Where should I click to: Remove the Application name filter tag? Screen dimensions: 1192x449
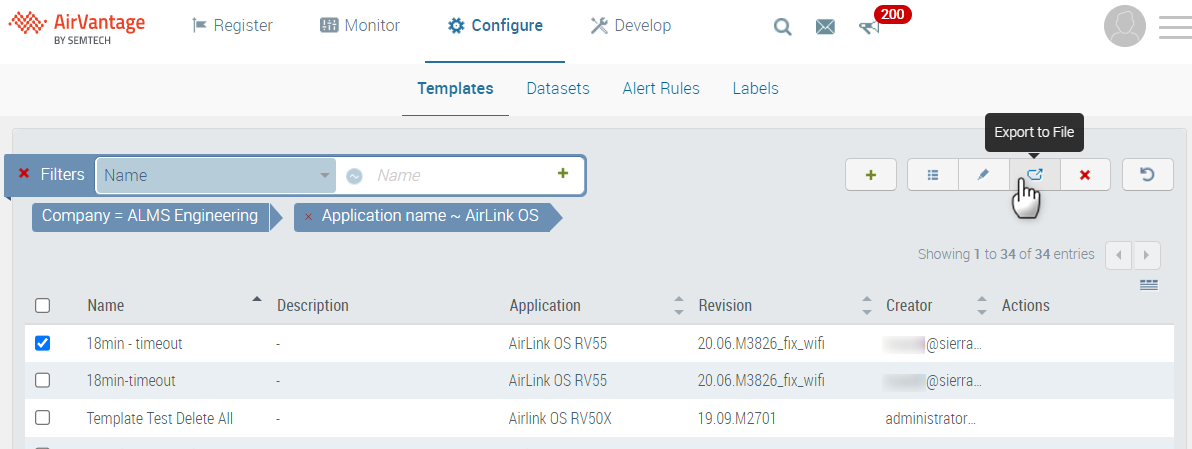(x=308, y=216)
